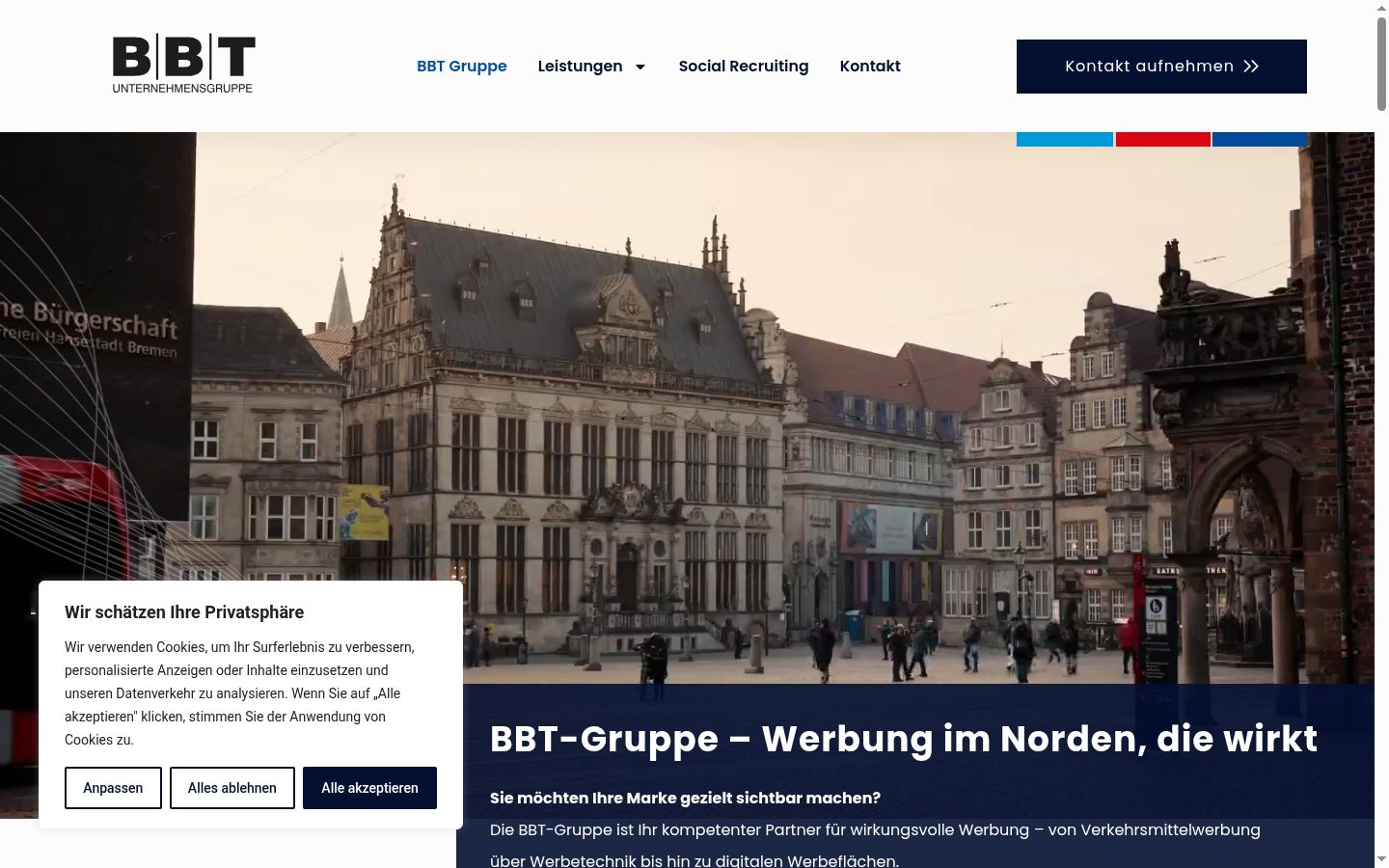Go to Social Recruiting page
The image size is (1389, 868).
(744, 67)
